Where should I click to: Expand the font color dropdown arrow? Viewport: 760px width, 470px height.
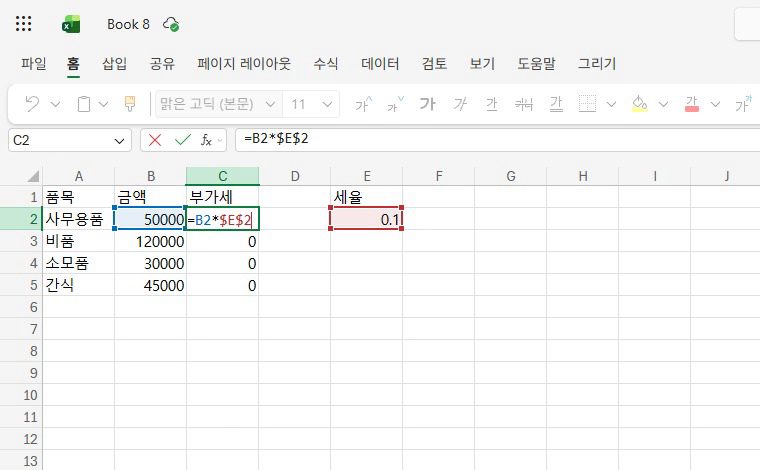coord(715,104)
